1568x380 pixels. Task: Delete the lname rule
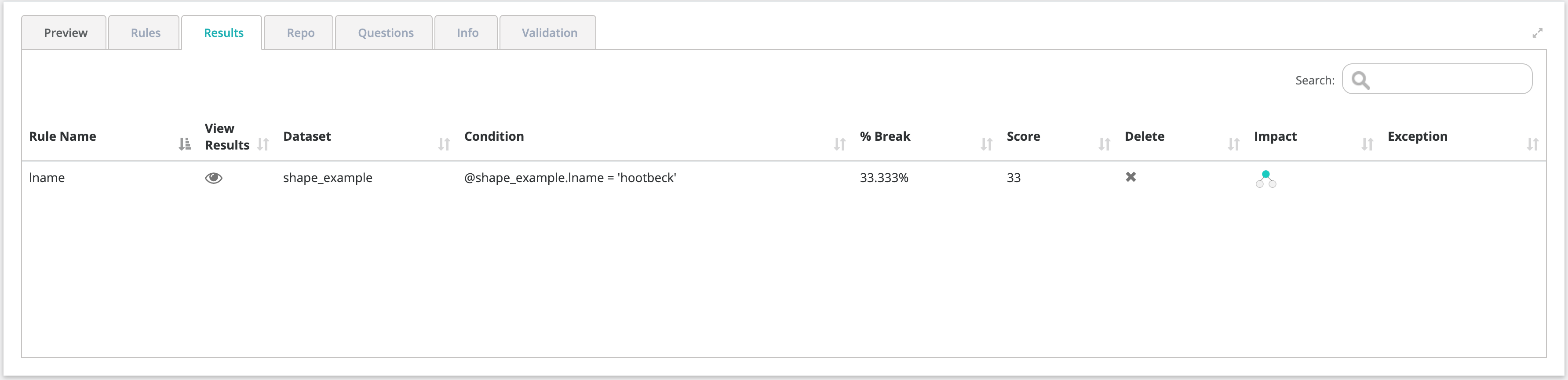[1130, 177]
